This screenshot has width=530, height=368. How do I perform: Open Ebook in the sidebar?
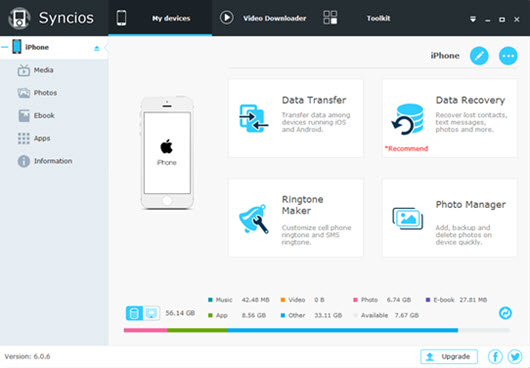coord(44,116)
